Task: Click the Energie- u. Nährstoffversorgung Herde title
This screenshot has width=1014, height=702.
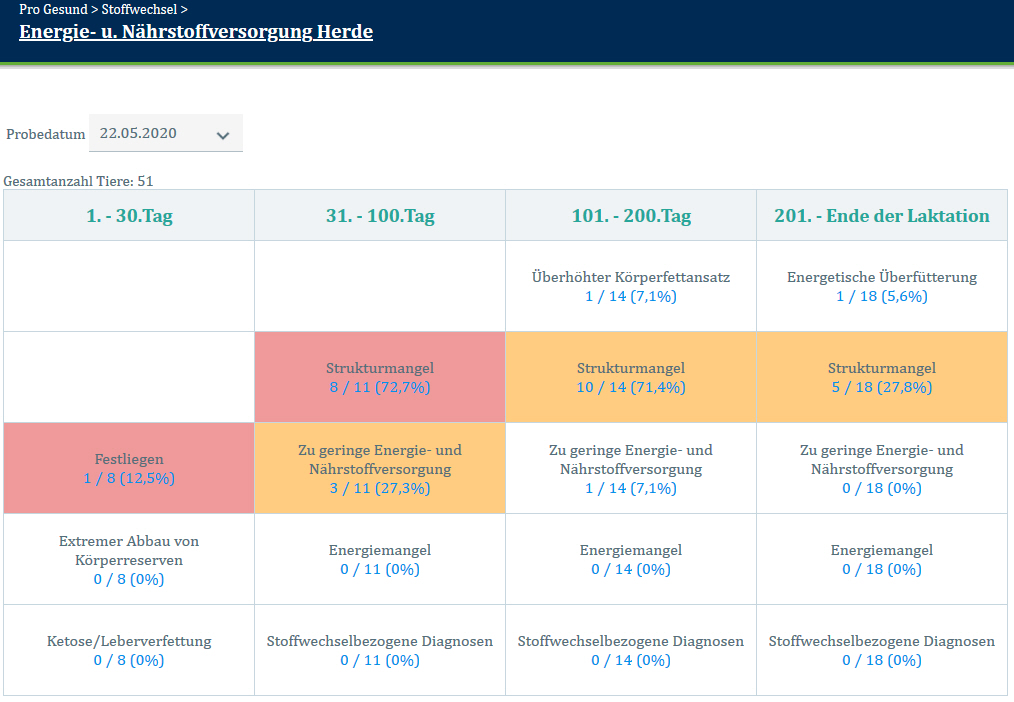Action: 196,32
